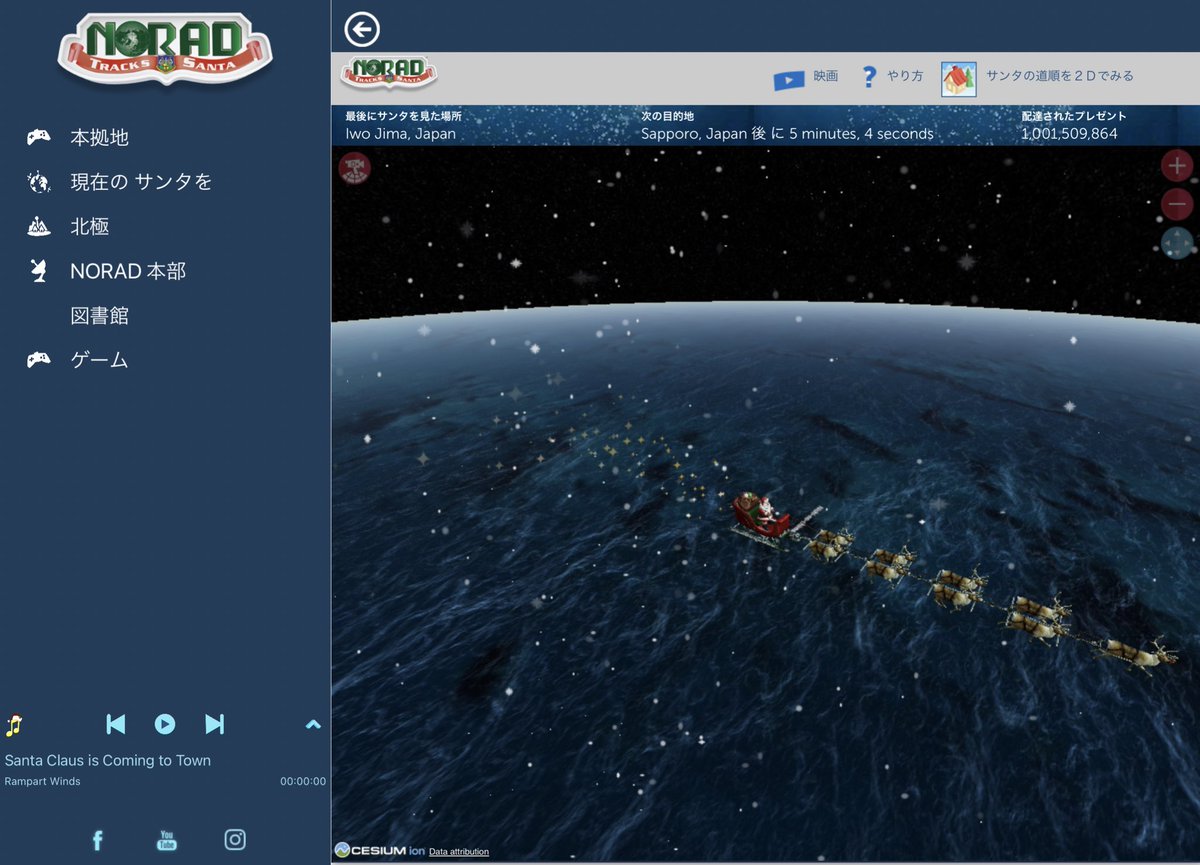The width and height of the screenshot is (1200, 865).
Task: Play the Santa Claus song
Action: [165, 724]
